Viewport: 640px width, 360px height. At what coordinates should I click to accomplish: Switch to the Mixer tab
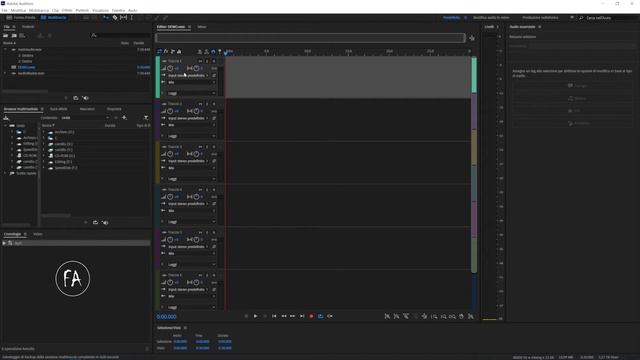pos(202,27)
